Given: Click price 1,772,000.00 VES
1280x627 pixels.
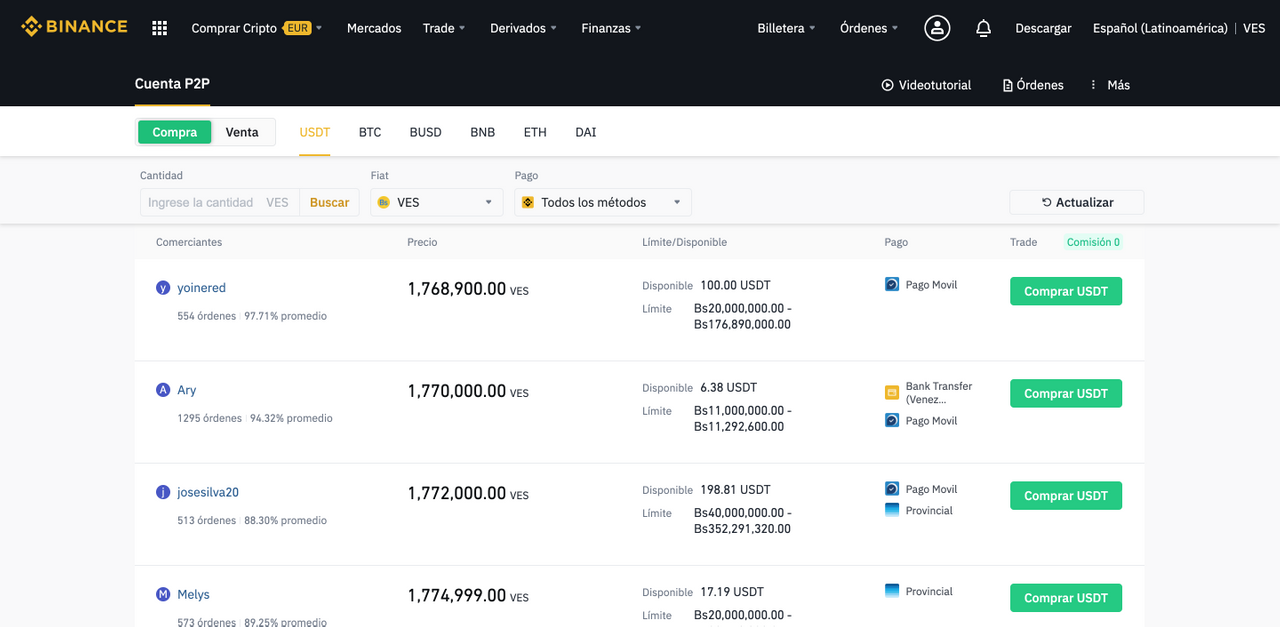Looking at the screenshot, I should pos(468,493).
